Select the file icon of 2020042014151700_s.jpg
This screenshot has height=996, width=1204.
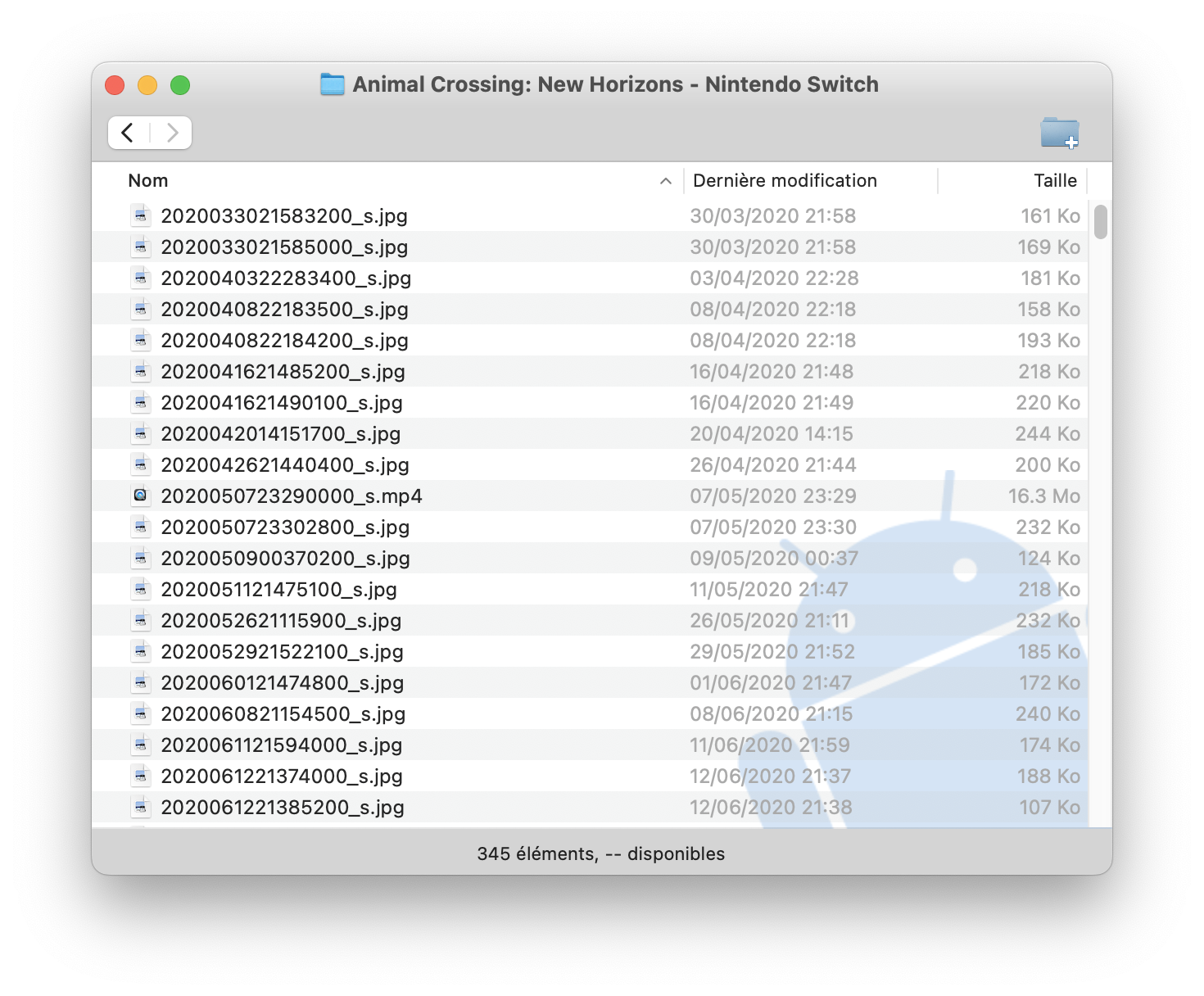[x=141, y=433]
